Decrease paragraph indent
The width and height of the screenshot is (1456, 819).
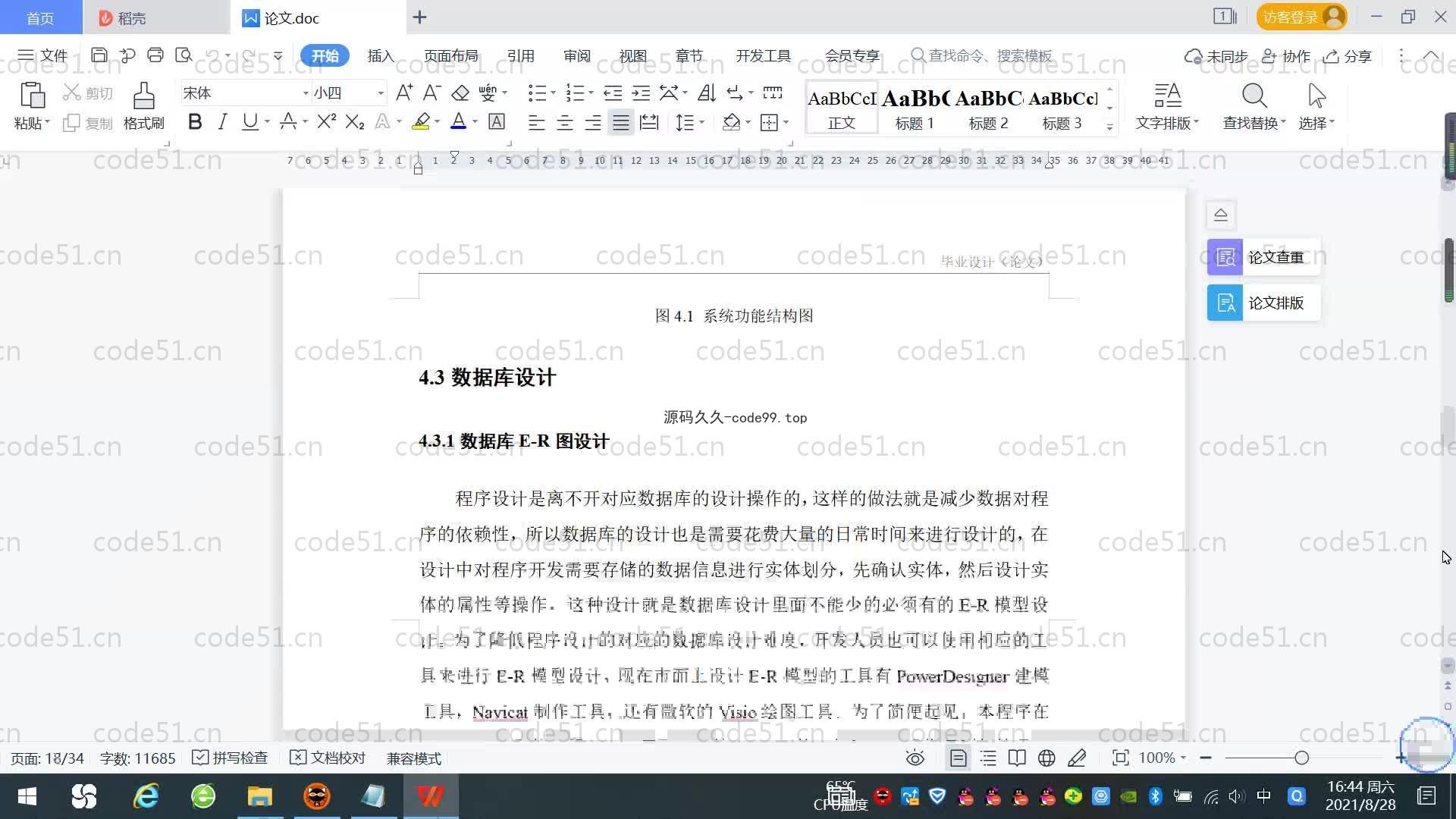pyautogui.click(x=613, y=93)
